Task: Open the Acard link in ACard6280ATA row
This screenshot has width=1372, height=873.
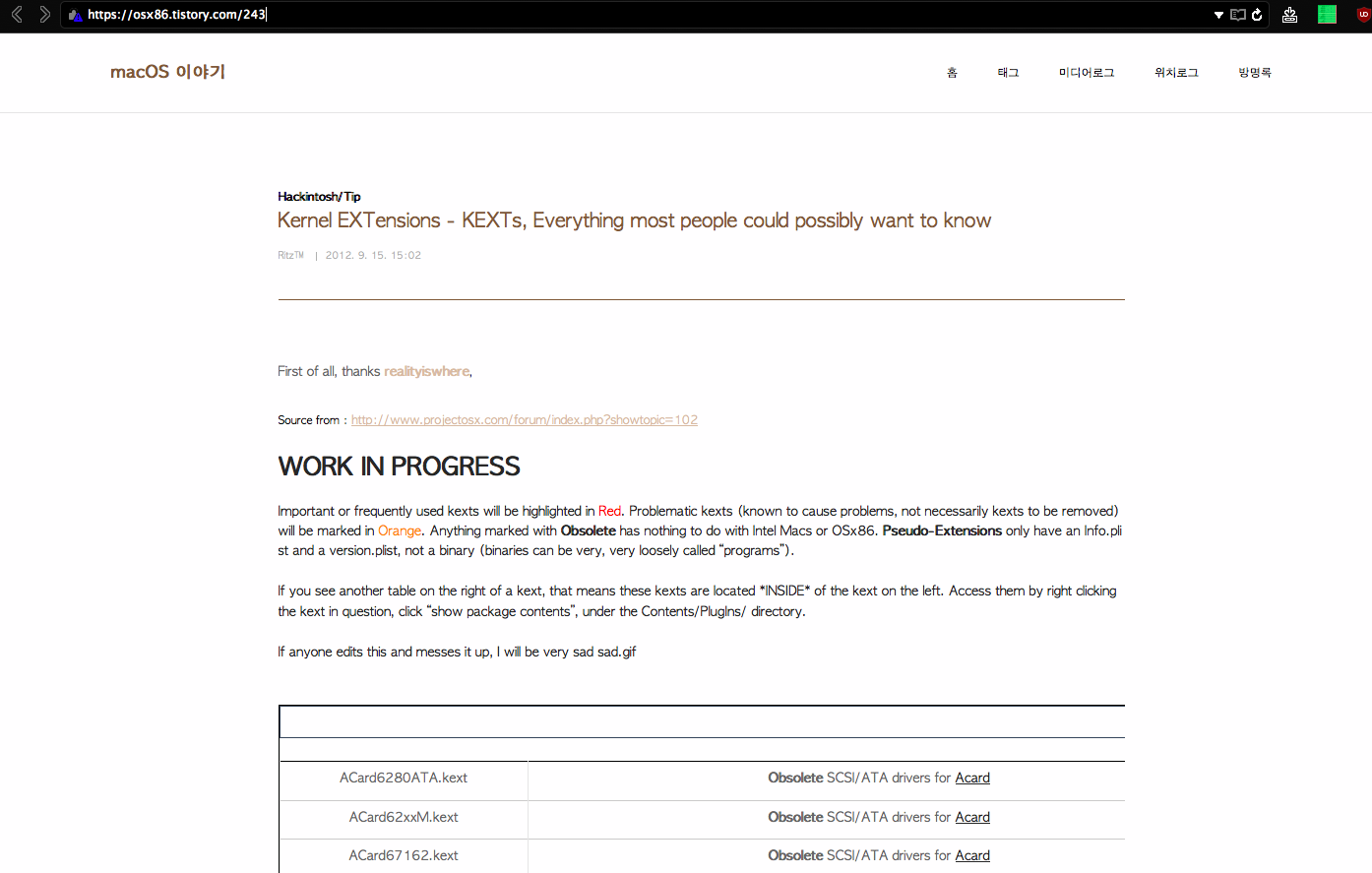Action: (x=972, y=778)
